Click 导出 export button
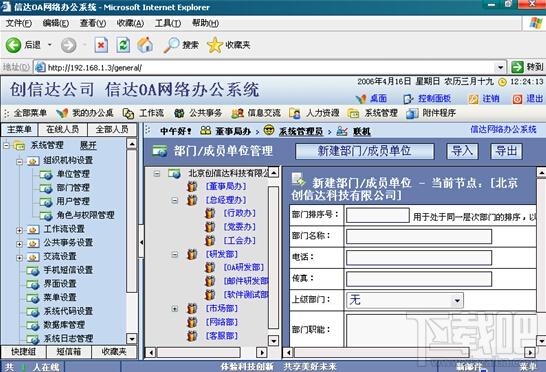This screenshot has width=546, height=372. pos(506,152)
